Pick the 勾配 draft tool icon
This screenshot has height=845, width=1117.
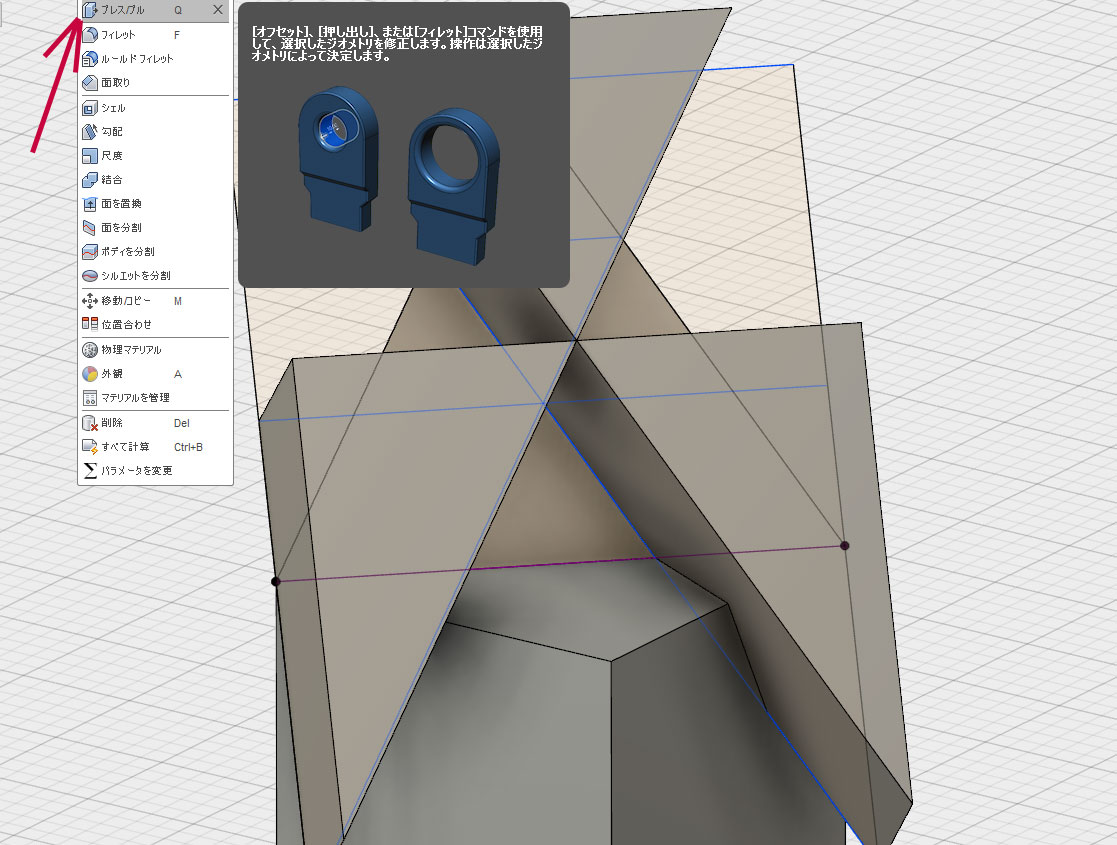(90, 131)
